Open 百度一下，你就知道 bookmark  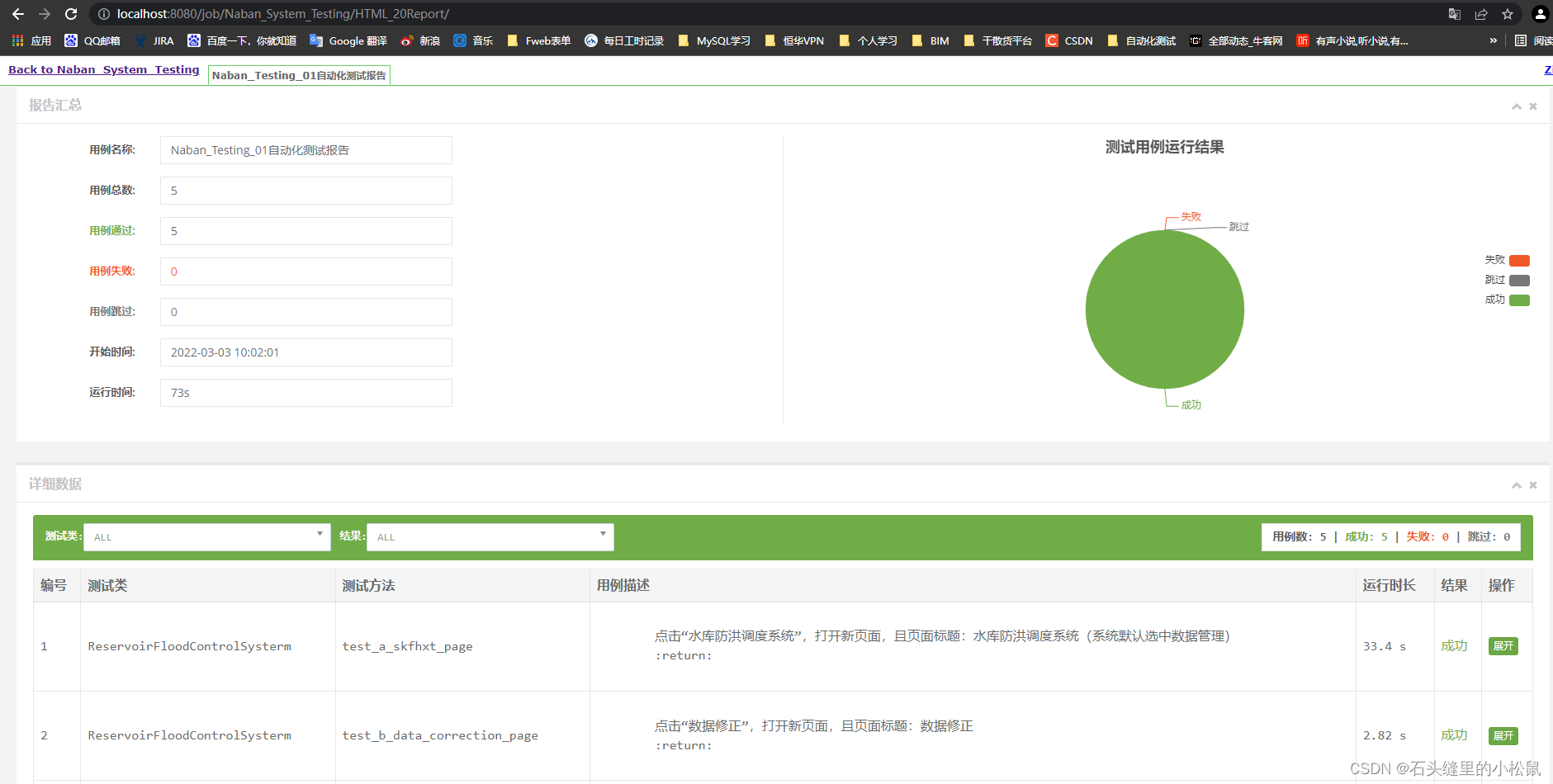(x=242, y=40)
